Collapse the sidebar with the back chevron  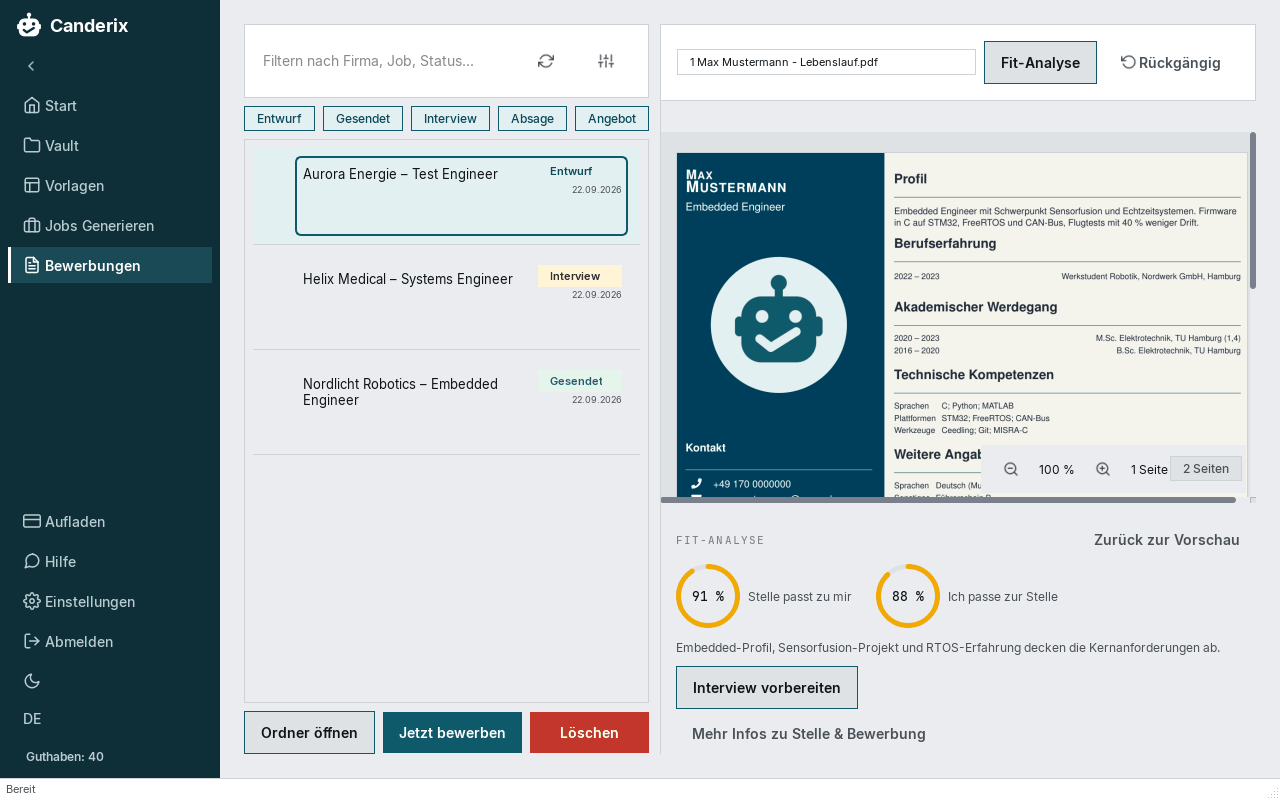coord(31,66)
